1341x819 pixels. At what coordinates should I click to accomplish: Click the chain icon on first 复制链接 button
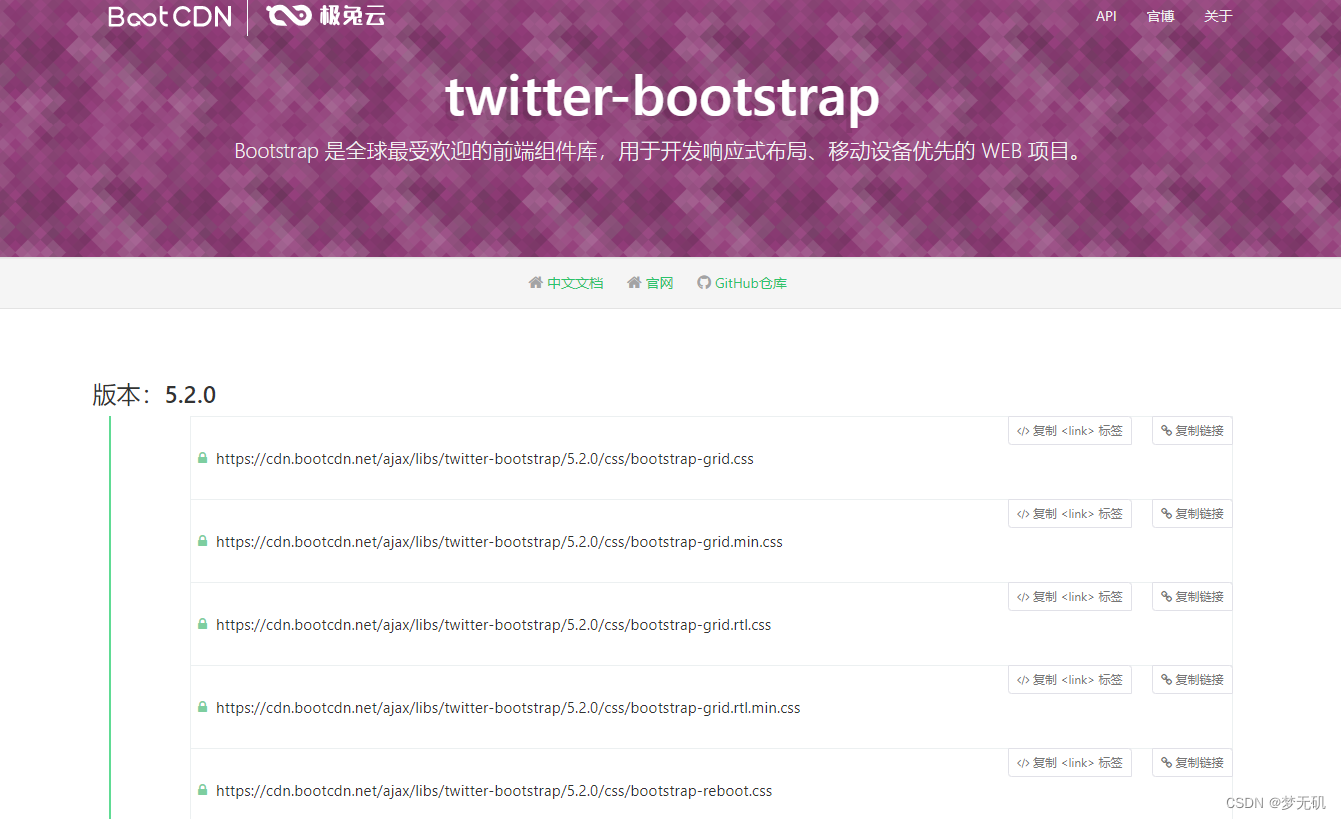[x=1164, y=430]
